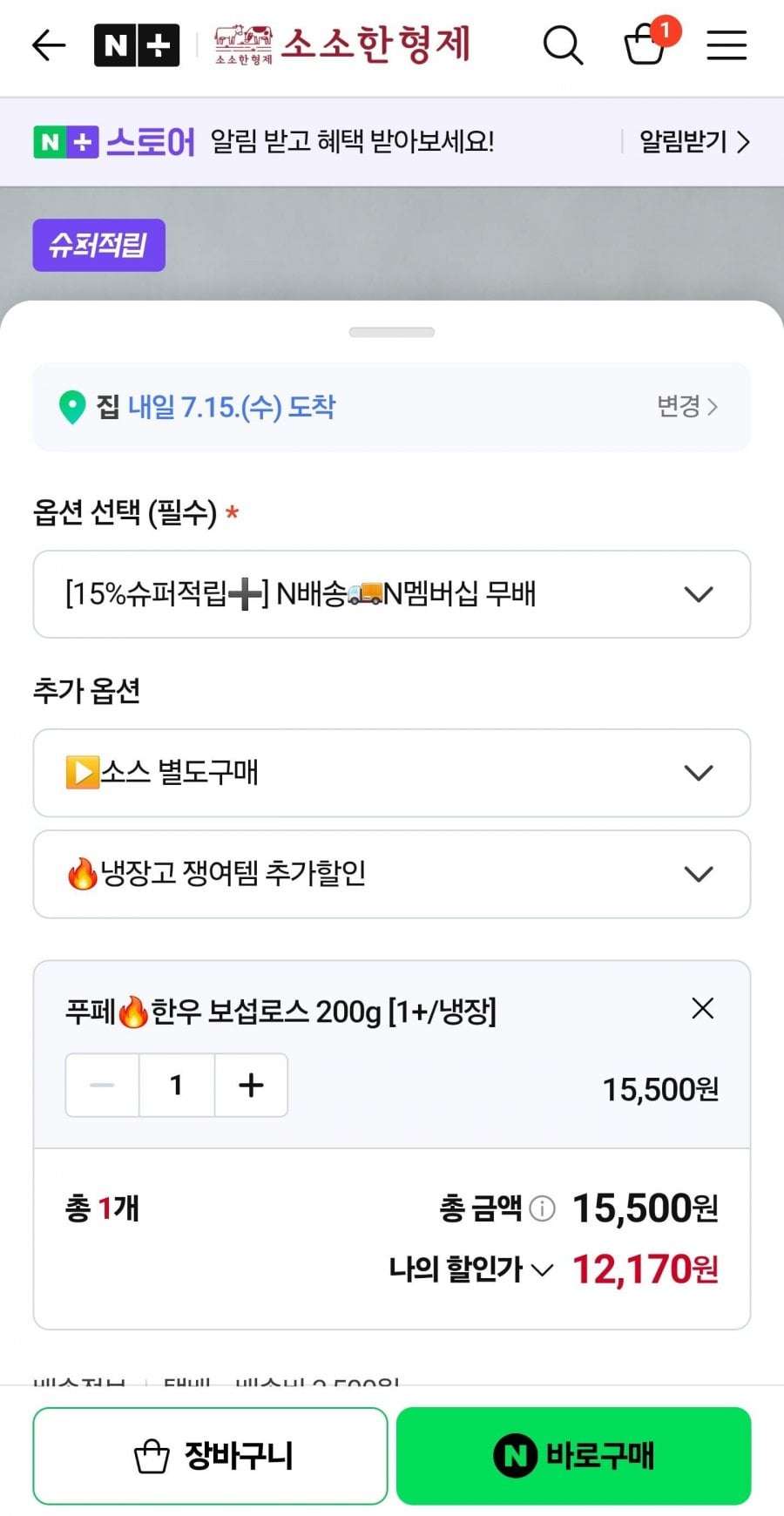Tap the bottom sheet drag handle

pyautogui.click(x=392, y=332)
